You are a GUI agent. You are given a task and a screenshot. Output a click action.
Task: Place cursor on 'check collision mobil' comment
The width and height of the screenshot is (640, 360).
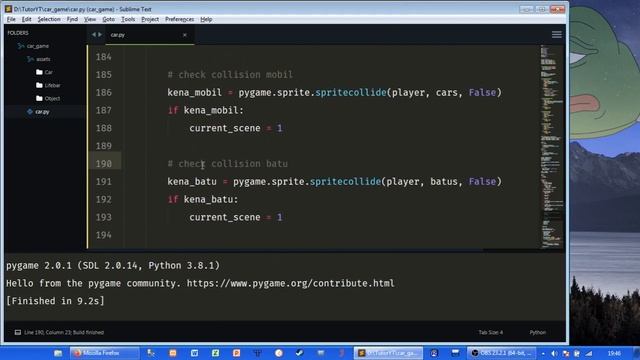(x=230, y=75)
